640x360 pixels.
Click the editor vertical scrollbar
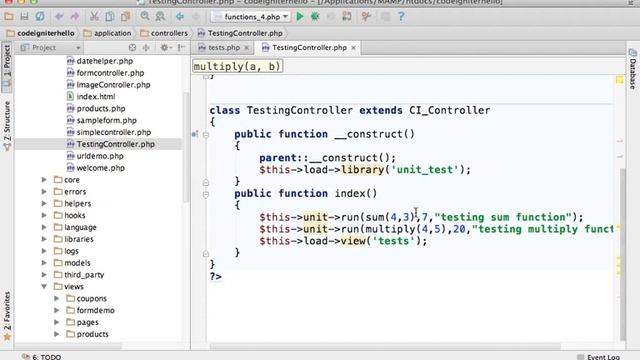[x=622, y=253]
